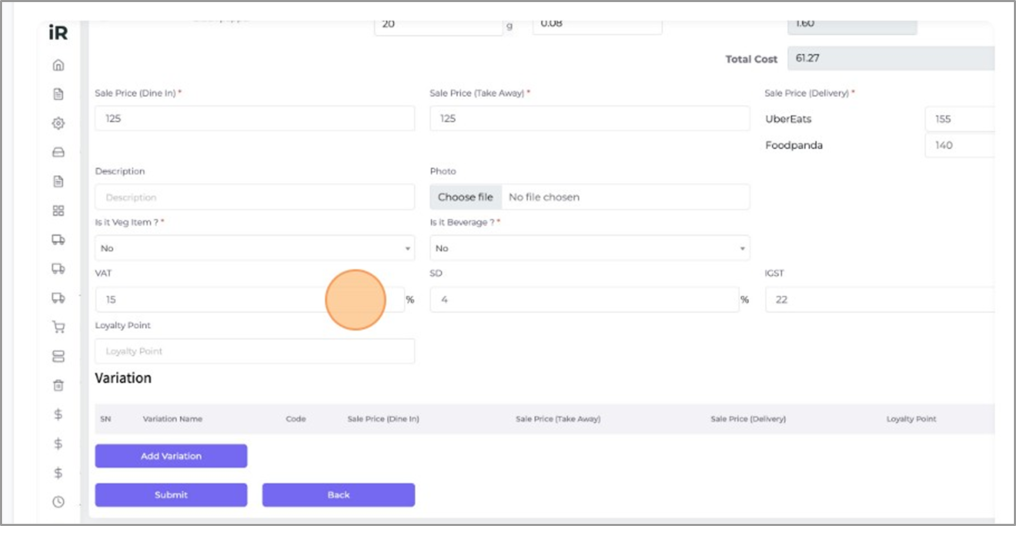Click the Add Variation button
Viewport: 1024px width, 539px height.
coord(171,456)
